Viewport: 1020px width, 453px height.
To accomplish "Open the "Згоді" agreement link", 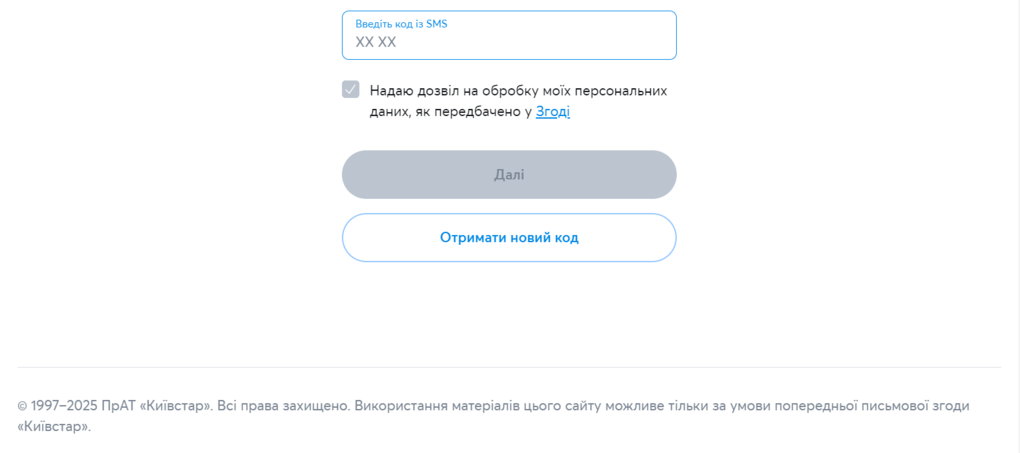I will coord(553,112).
